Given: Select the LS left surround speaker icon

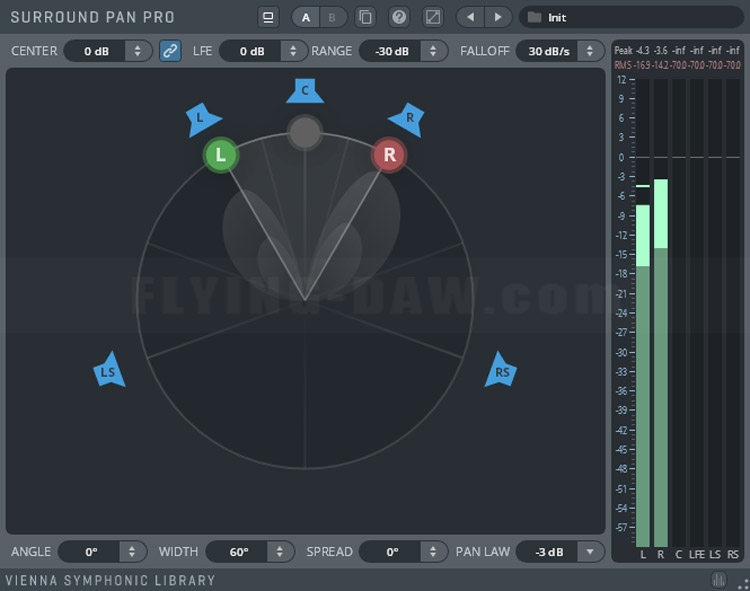Looking at the screenshot, I should (109, 370).
